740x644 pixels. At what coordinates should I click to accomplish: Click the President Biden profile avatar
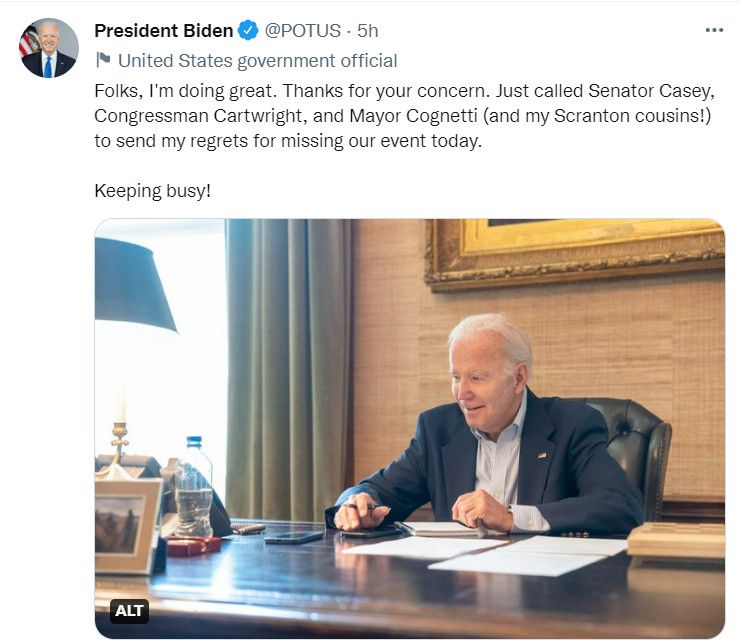point(49,48)
